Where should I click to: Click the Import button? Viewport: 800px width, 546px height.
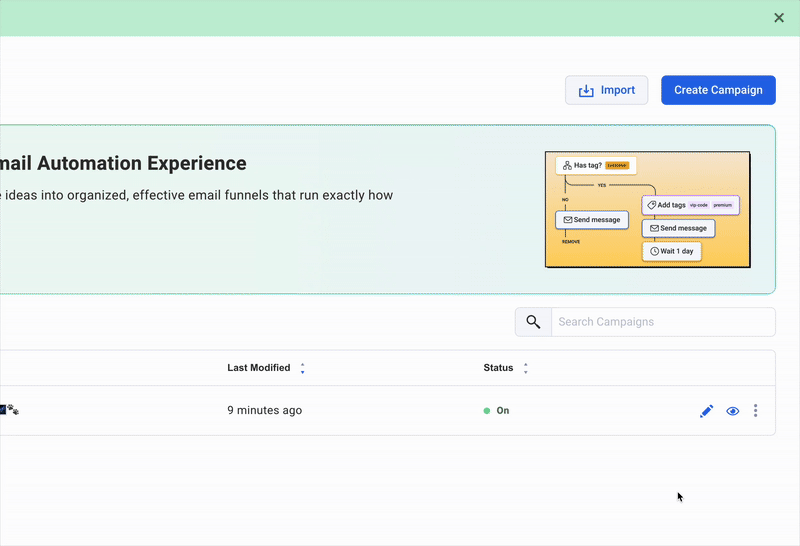606,90
